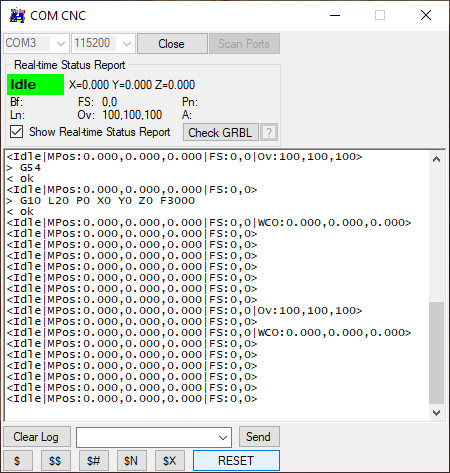450x473 pixels.
Task: Click the log scrollbar thumb
Action: [436, 353]
